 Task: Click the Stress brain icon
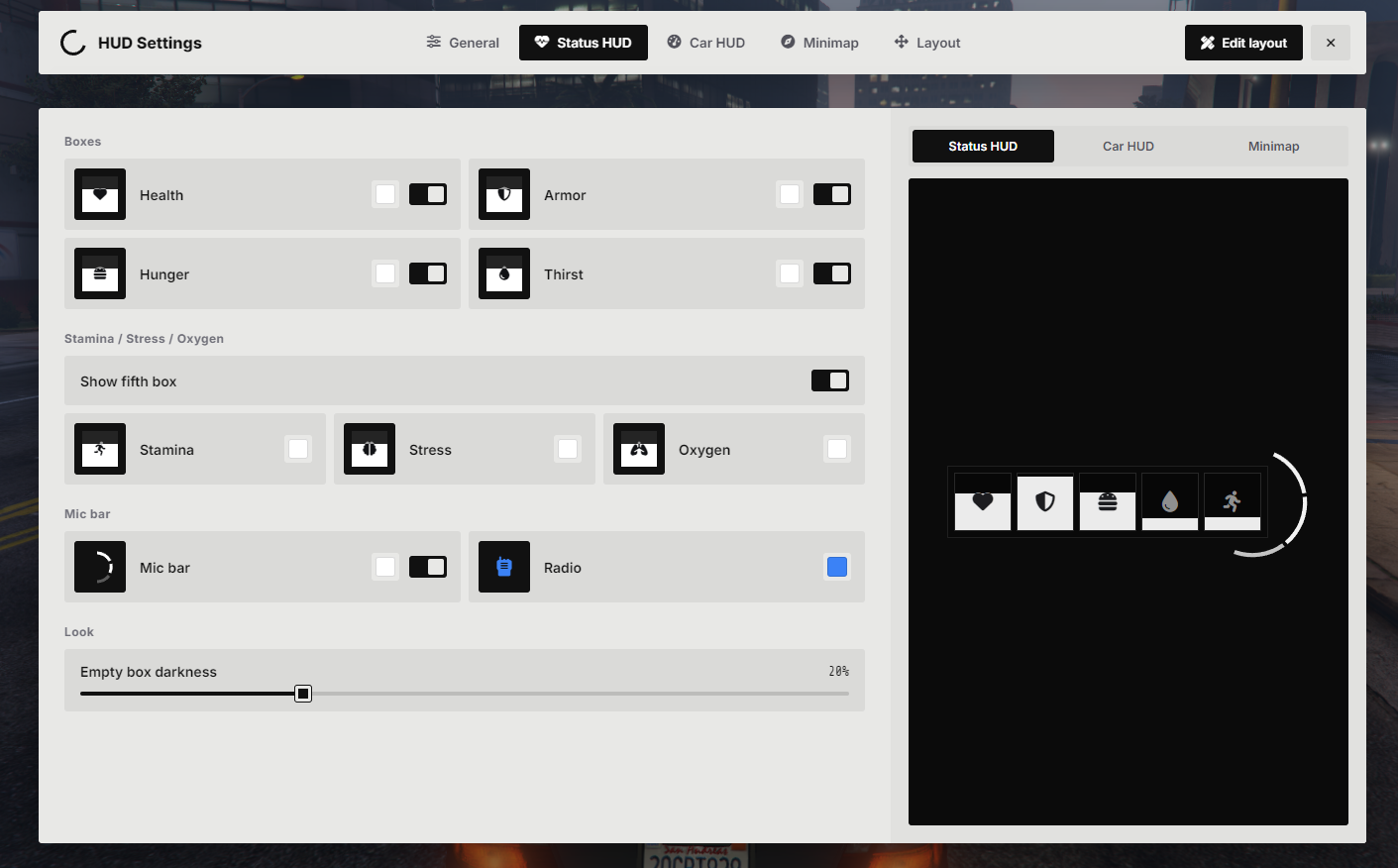coord(370,449)
